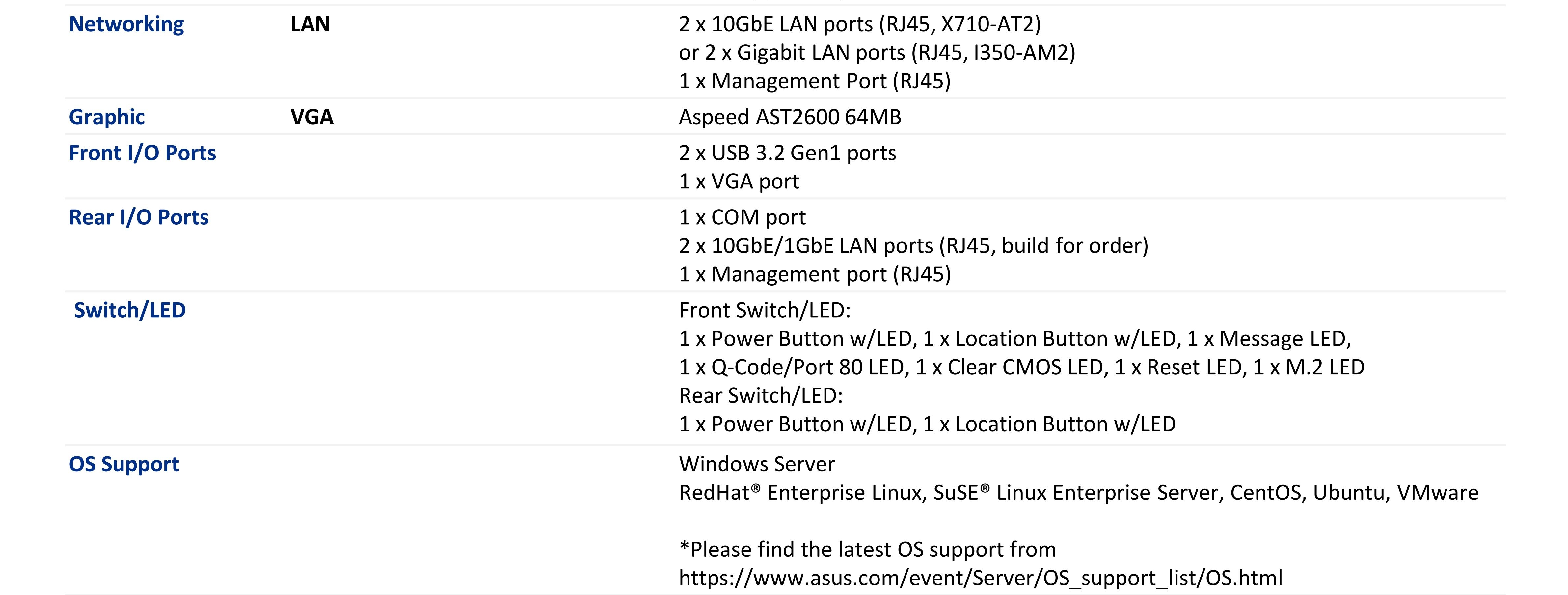
Task: Click the 2 x USB 3.2 Gen1 ports line
Action: pos(788,153)
